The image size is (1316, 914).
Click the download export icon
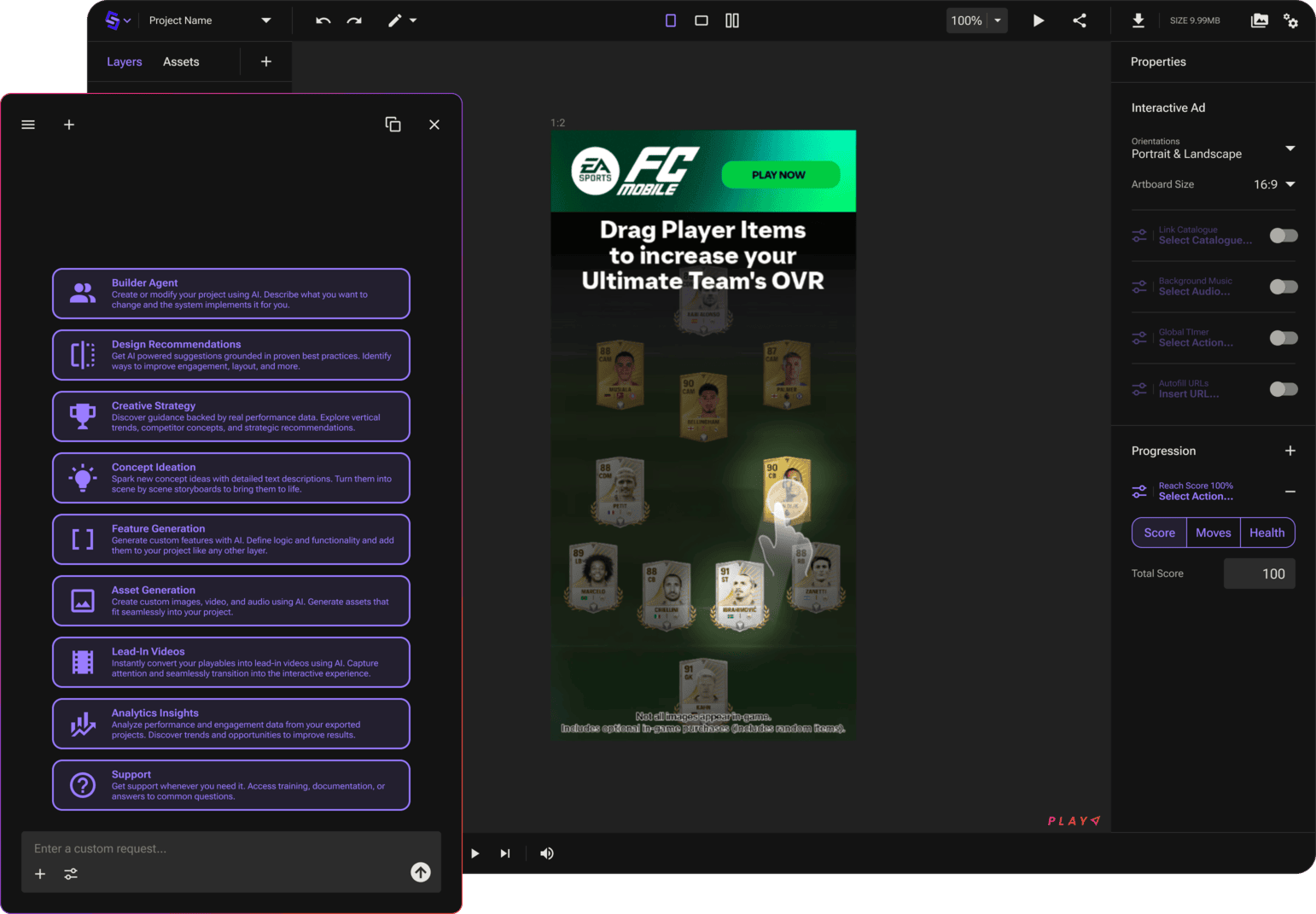coord(1138,20)
